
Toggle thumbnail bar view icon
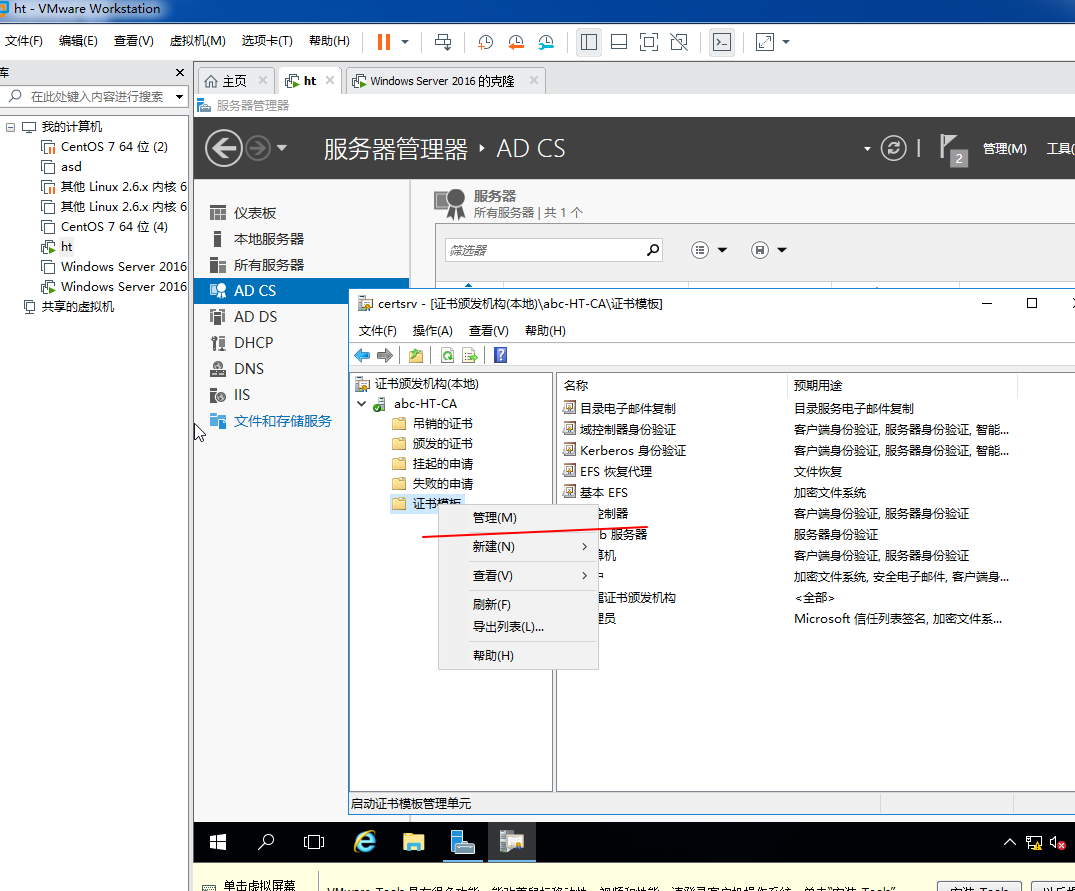click(618, 42)
